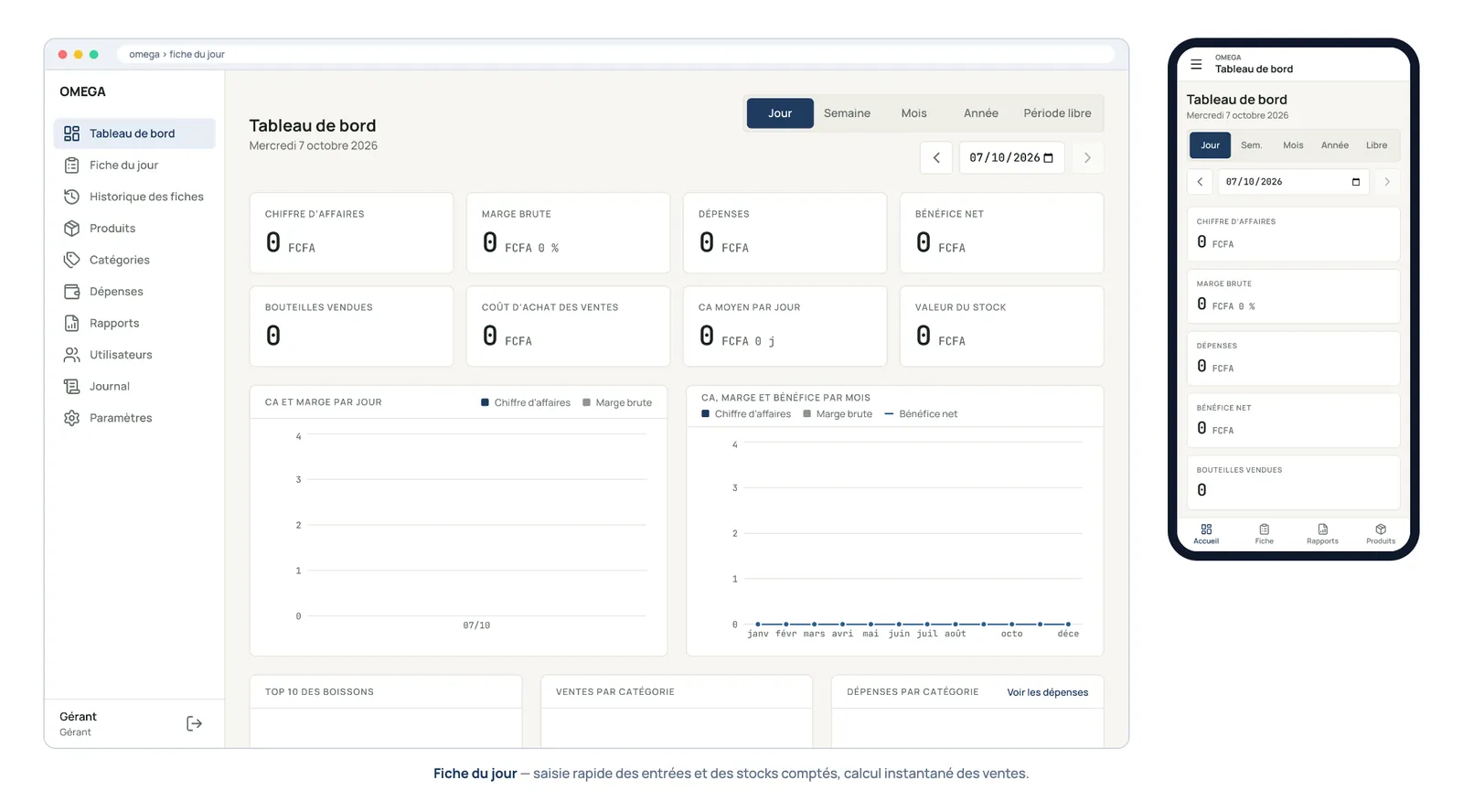Screen dimensions: 1463x812
Task: Open the mobile date picker calendar icon
Action: coord(1356,182)
